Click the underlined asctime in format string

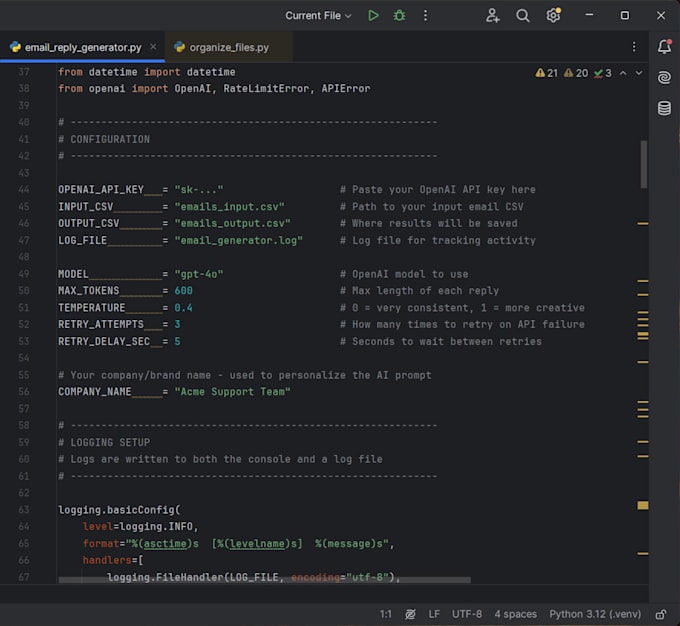(x=165, y=544)
